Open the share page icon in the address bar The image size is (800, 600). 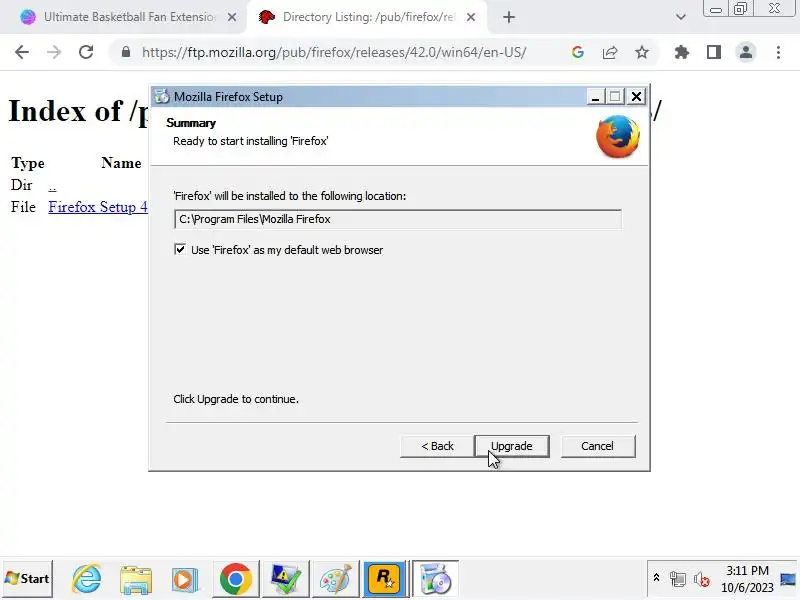click(610, 52)
